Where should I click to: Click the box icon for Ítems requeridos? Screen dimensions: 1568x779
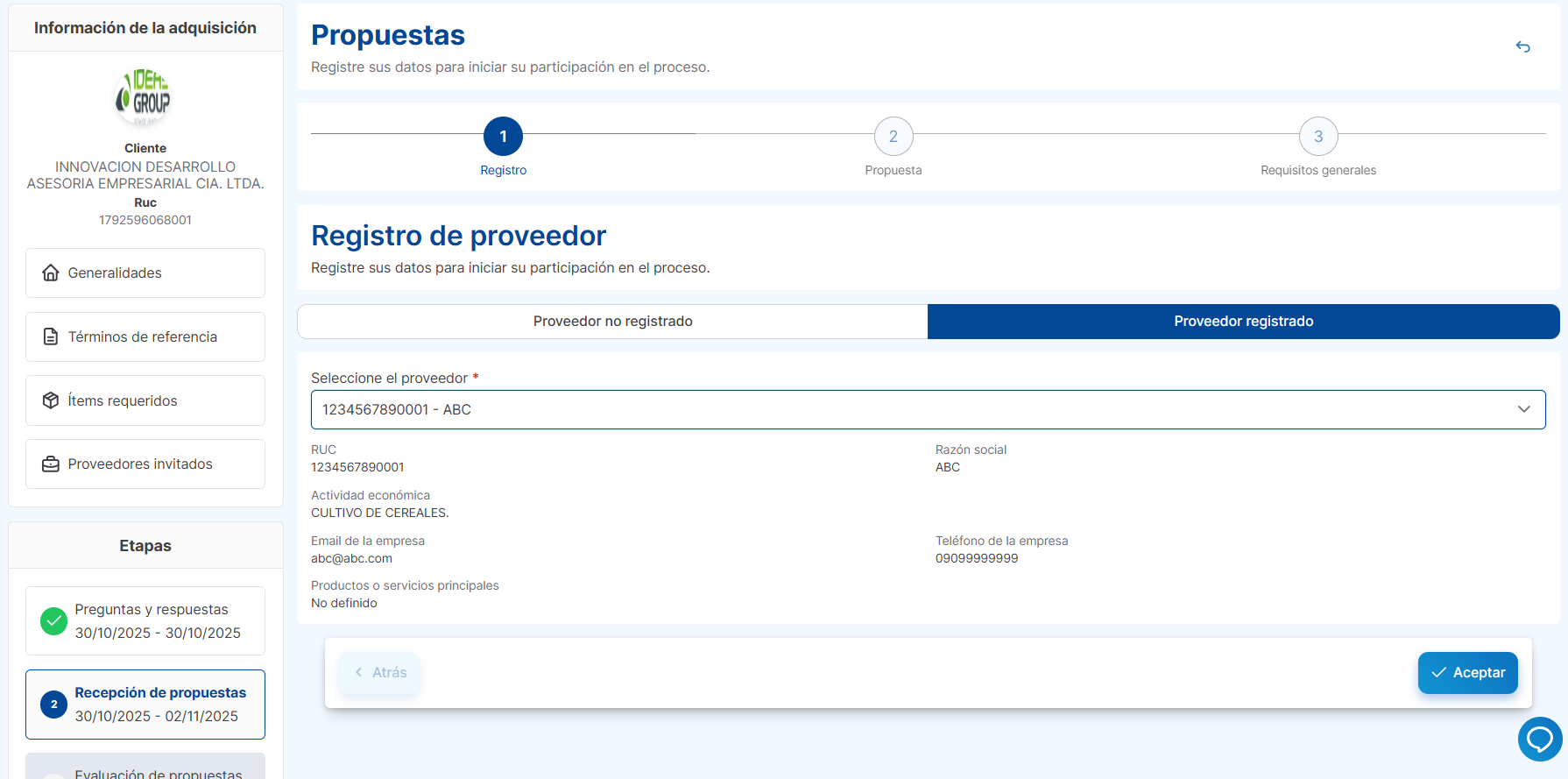click(51, 400)
